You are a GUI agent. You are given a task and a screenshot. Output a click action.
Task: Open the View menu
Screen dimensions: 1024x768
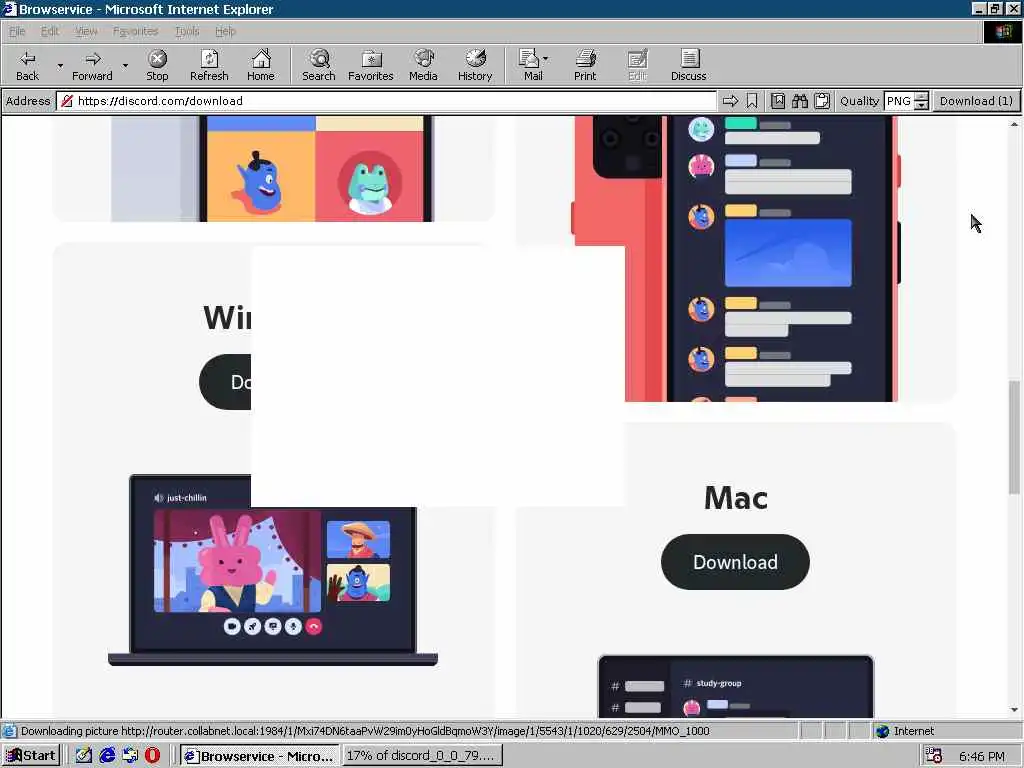[x=86, y=31]
